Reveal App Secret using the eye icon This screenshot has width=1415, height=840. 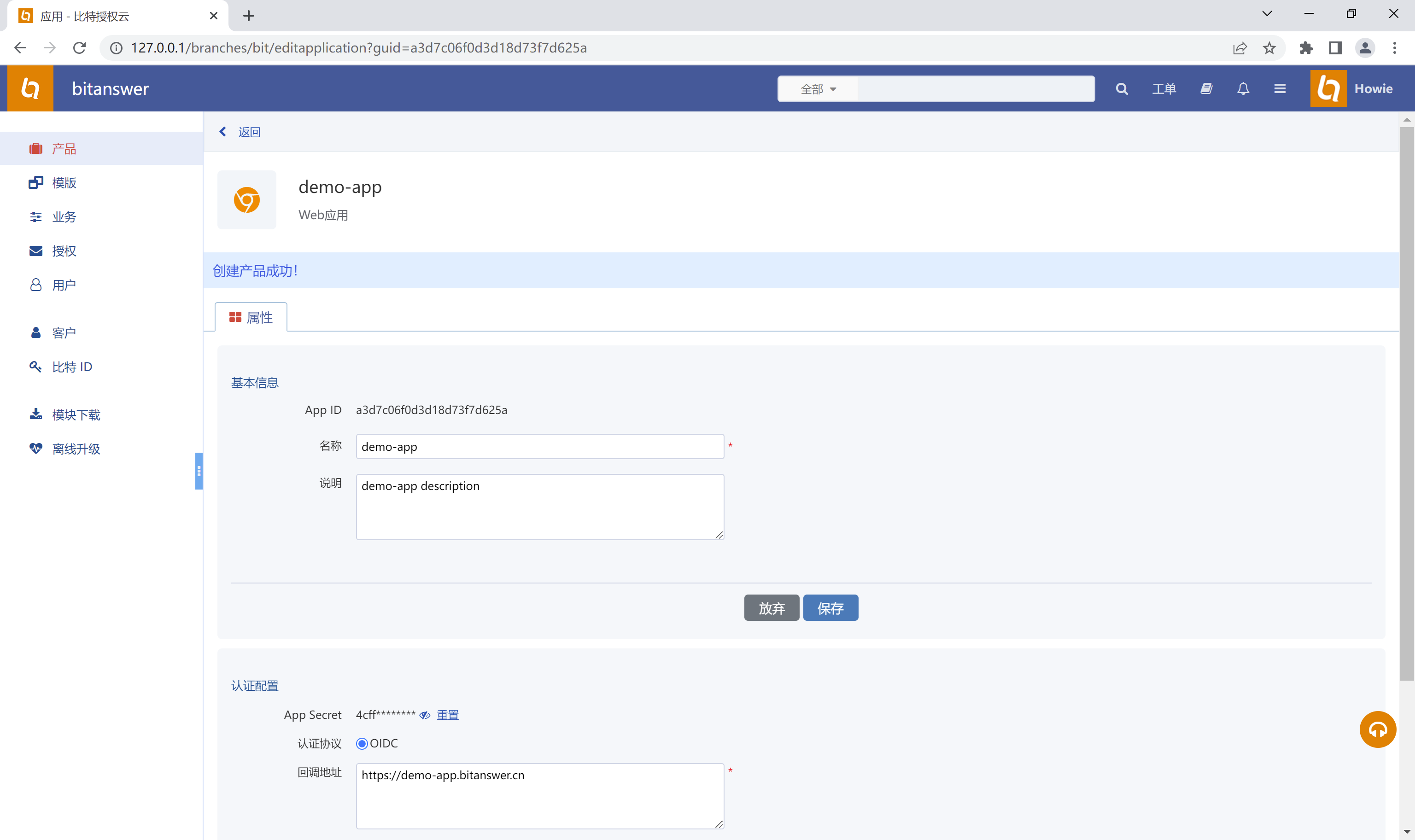click(x=425, y=715)
